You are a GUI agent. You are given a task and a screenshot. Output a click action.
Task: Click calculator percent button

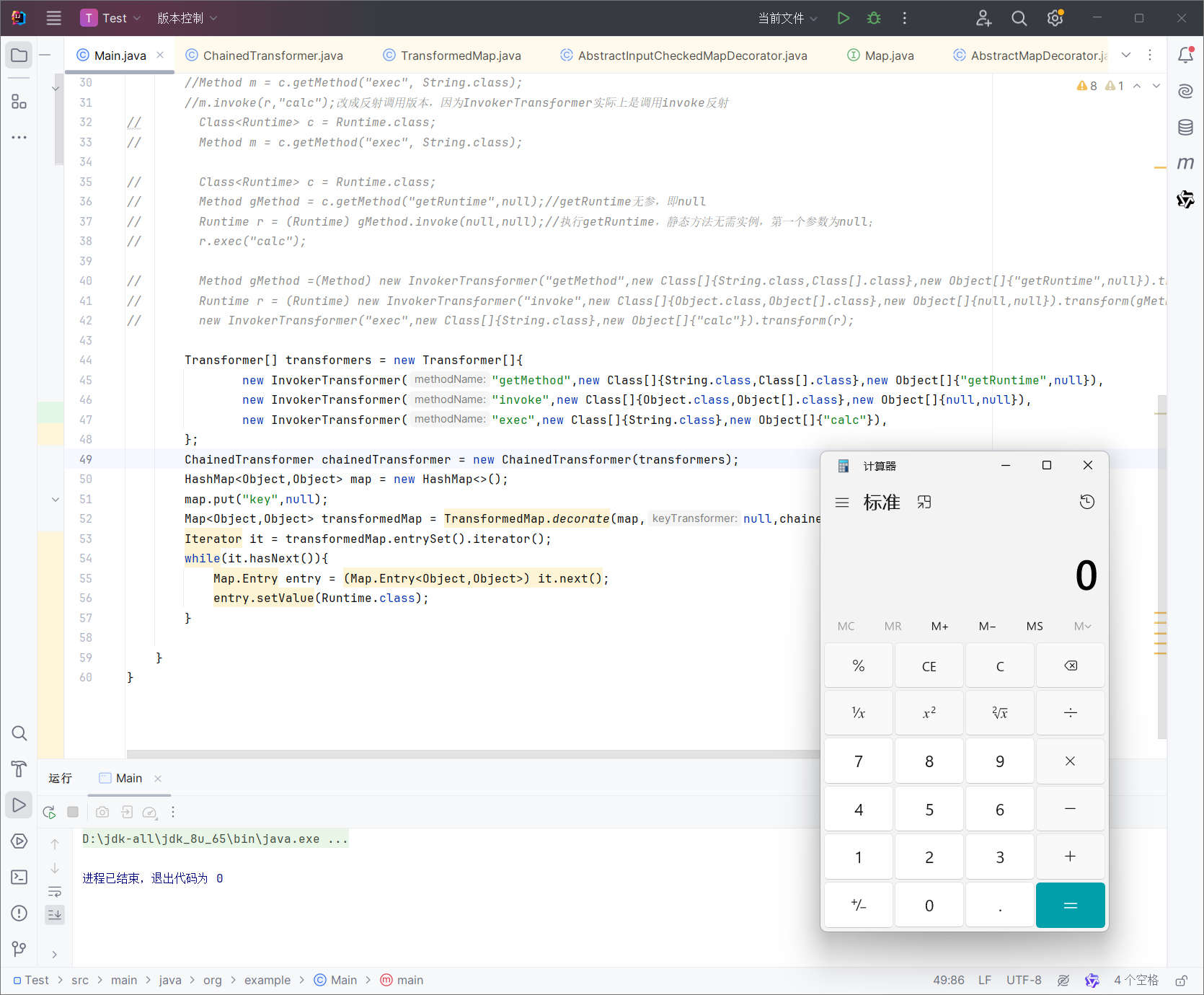pos(858,665)
